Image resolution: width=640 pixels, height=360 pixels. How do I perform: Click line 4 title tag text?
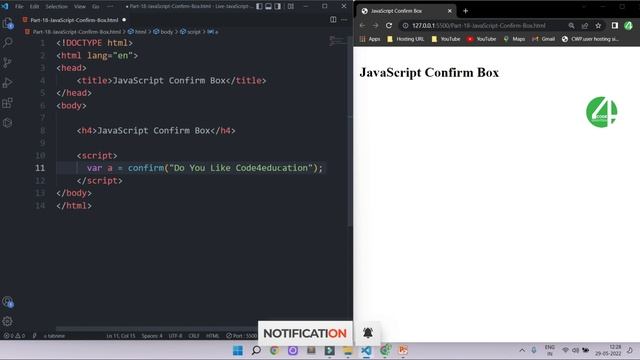click(171, 80)
